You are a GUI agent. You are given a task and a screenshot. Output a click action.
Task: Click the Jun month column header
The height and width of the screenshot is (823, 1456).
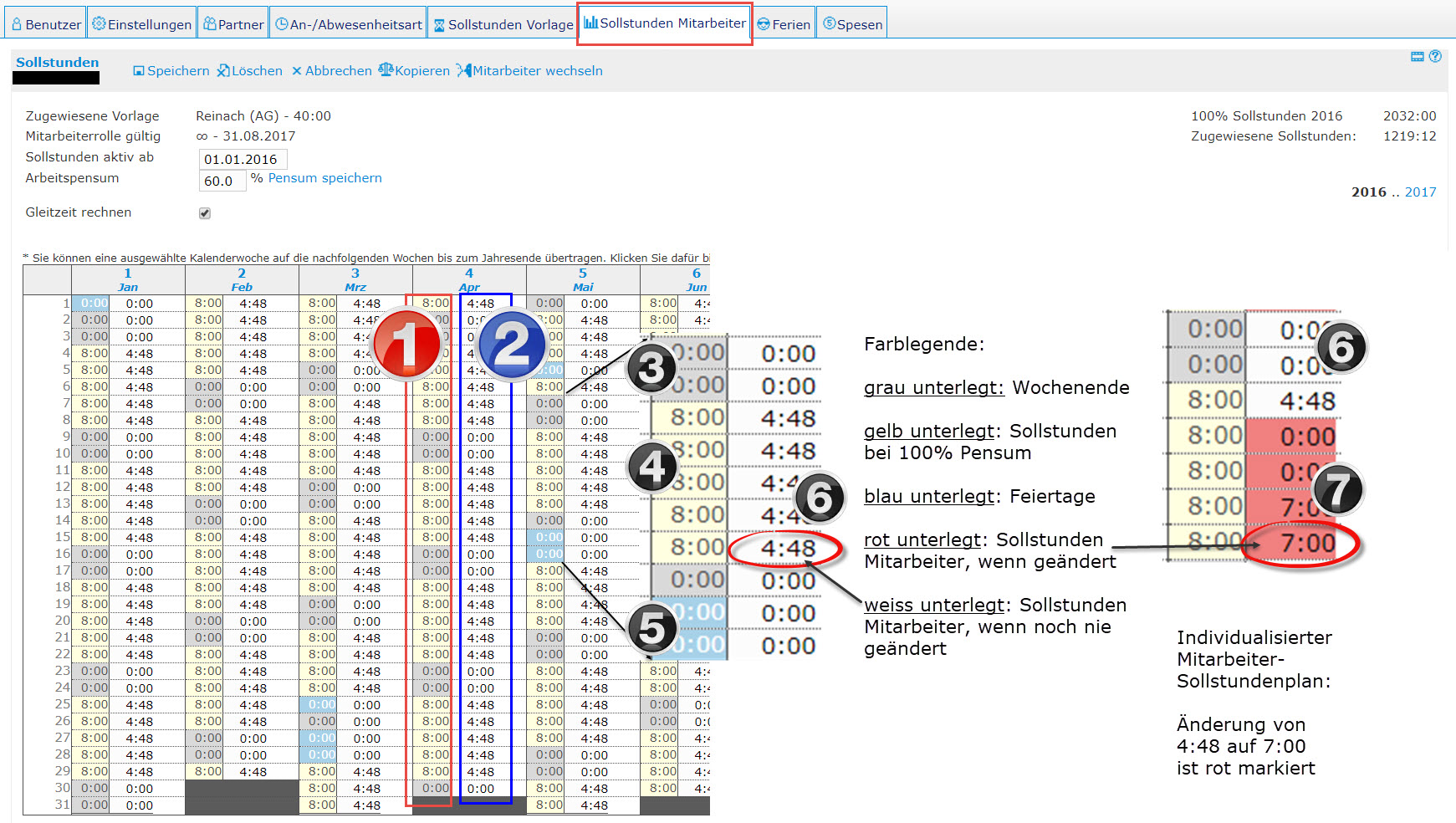tap(697, 287)
